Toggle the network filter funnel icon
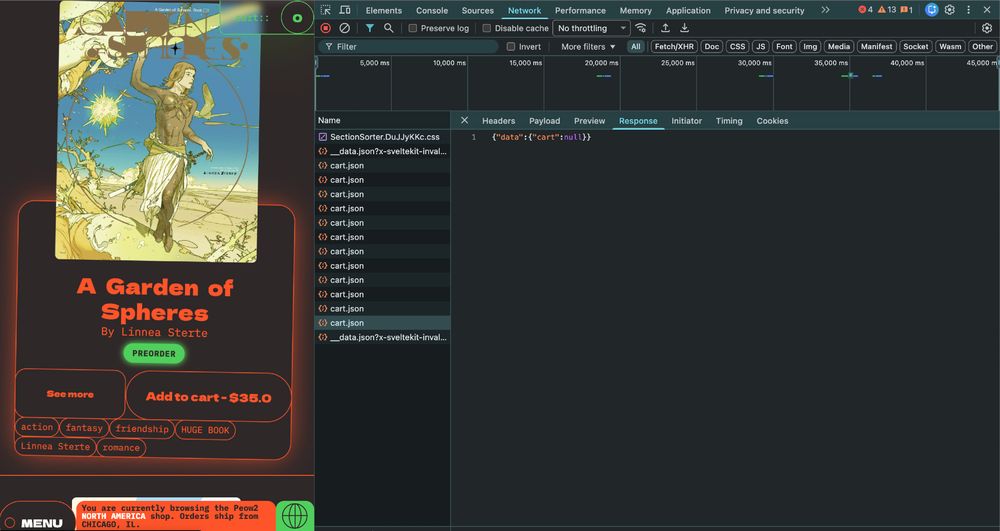This screenshot has height=531, width=1000. tap(370, 28)
